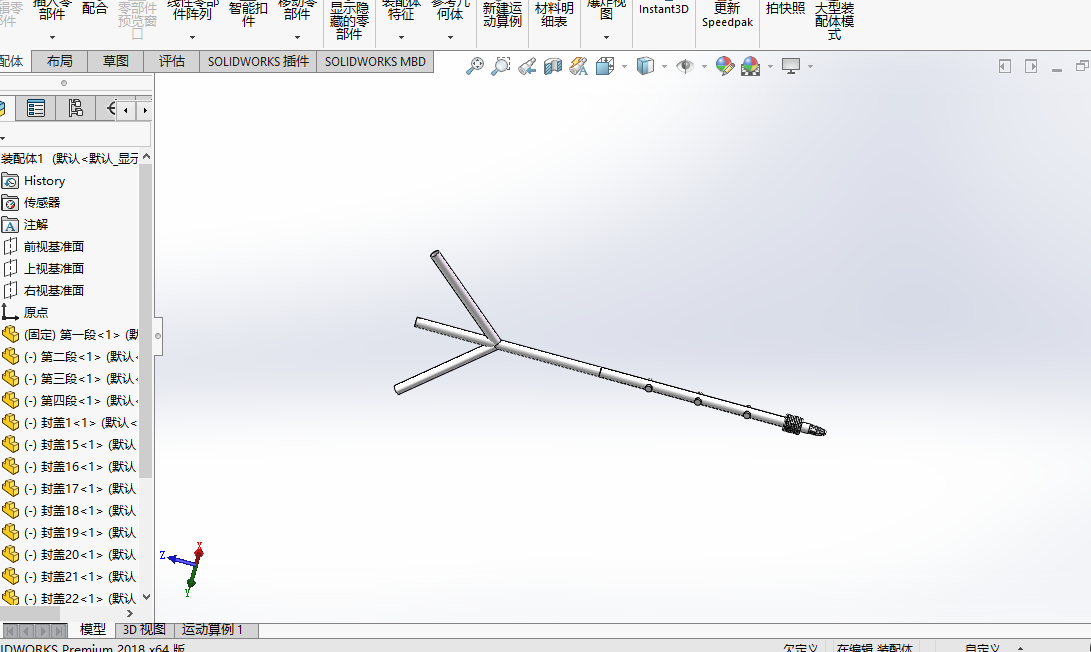Click the Zoom to Area icon
1091x652 pixels.
tap(500, 66)
